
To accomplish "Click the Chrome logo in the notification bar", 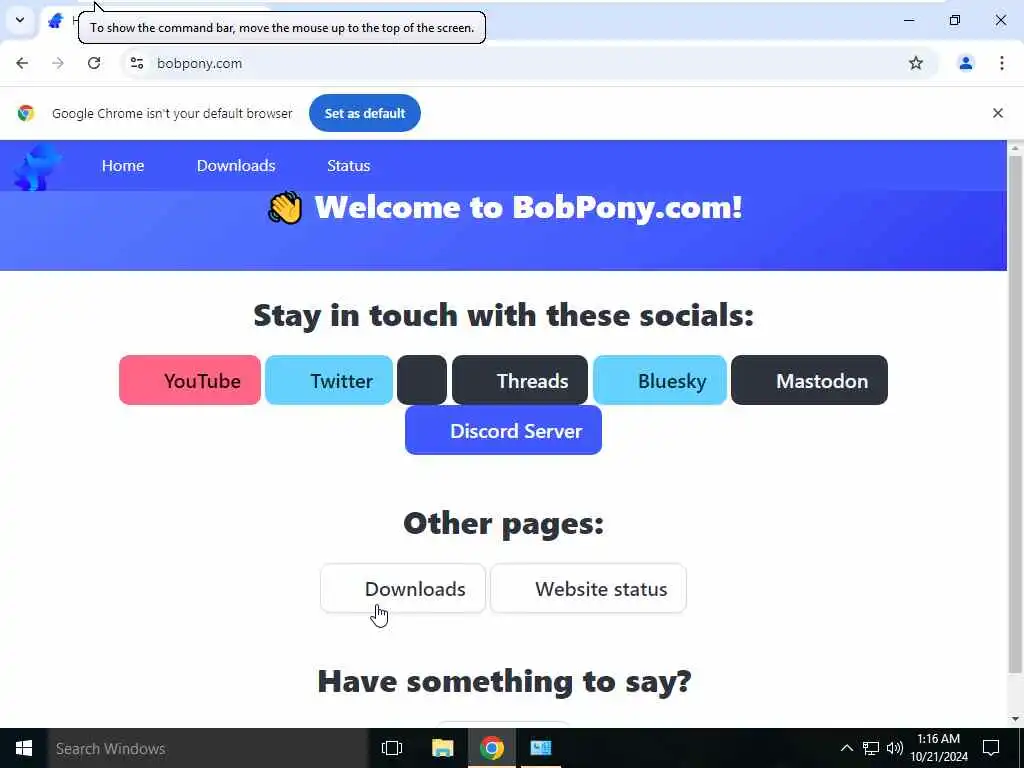I will pyautogui.click(x=26, y=113).
